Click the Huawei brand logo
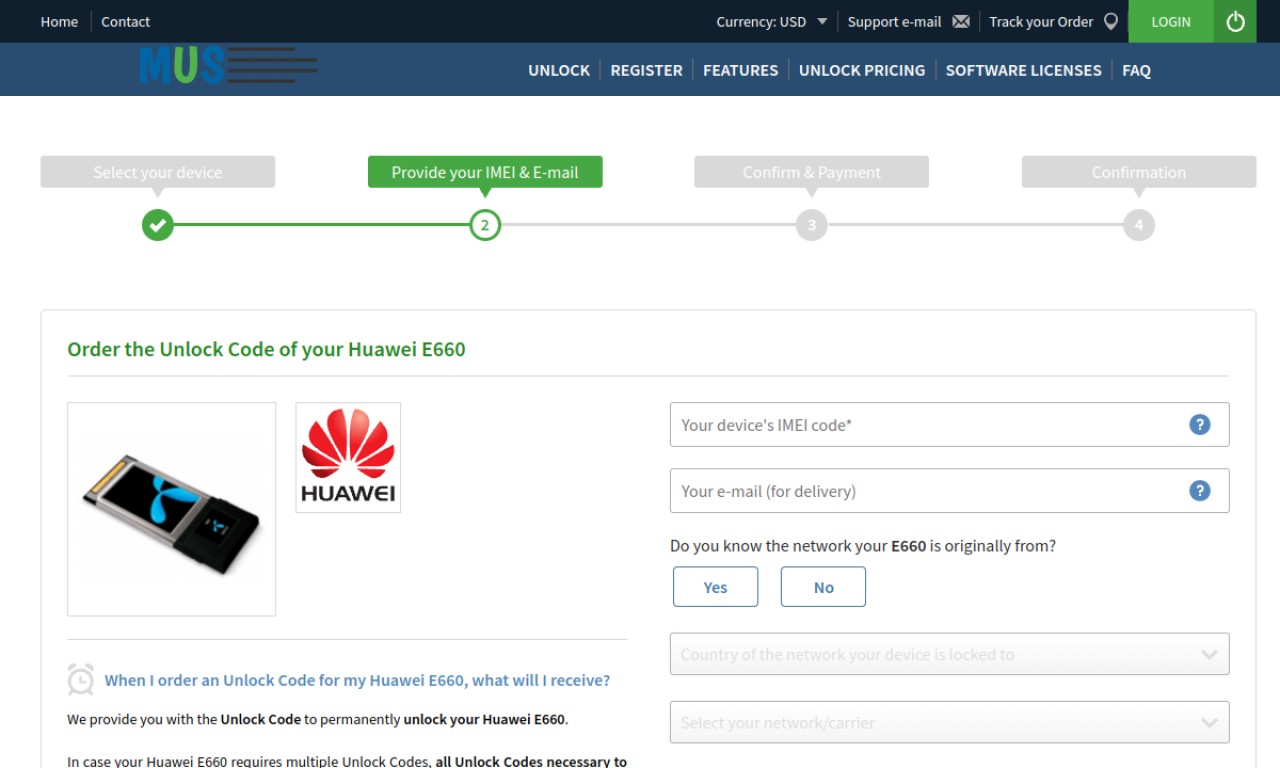 point(348,457)
